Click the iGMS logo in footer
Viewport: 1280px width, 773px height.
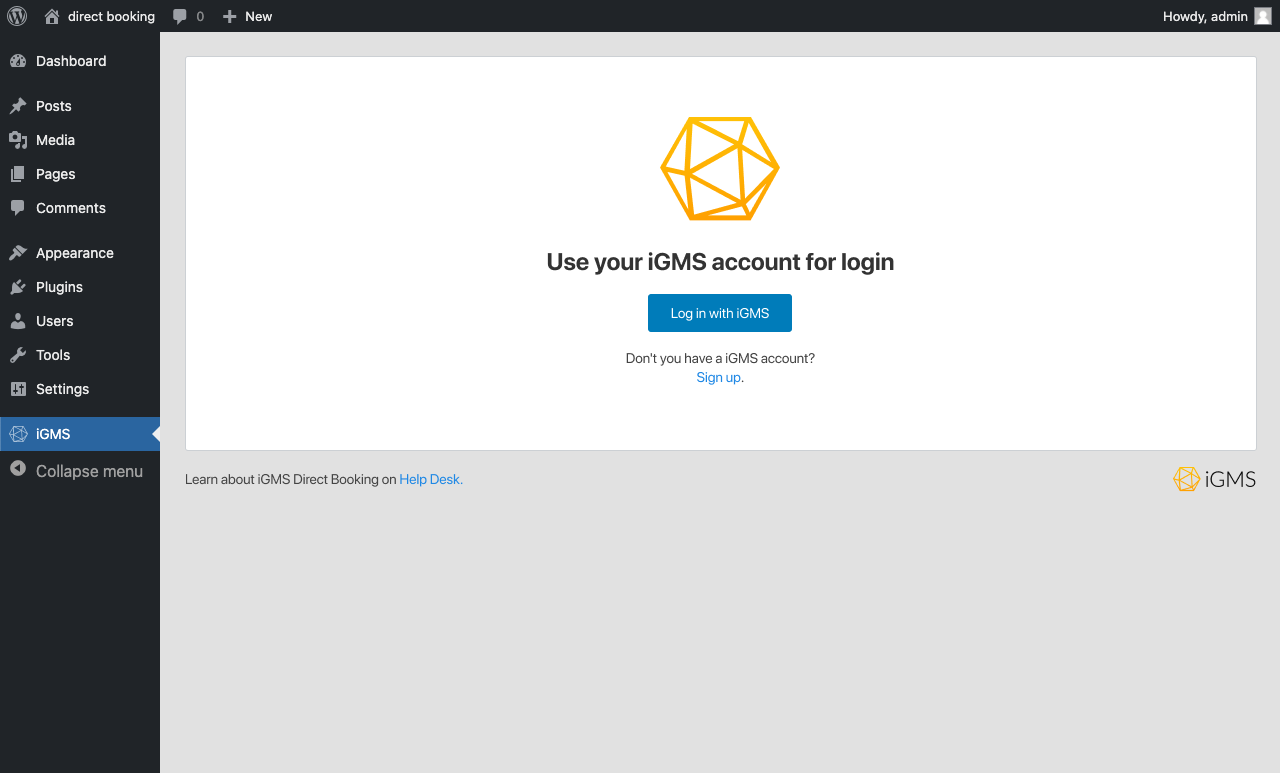point(1214,479)
